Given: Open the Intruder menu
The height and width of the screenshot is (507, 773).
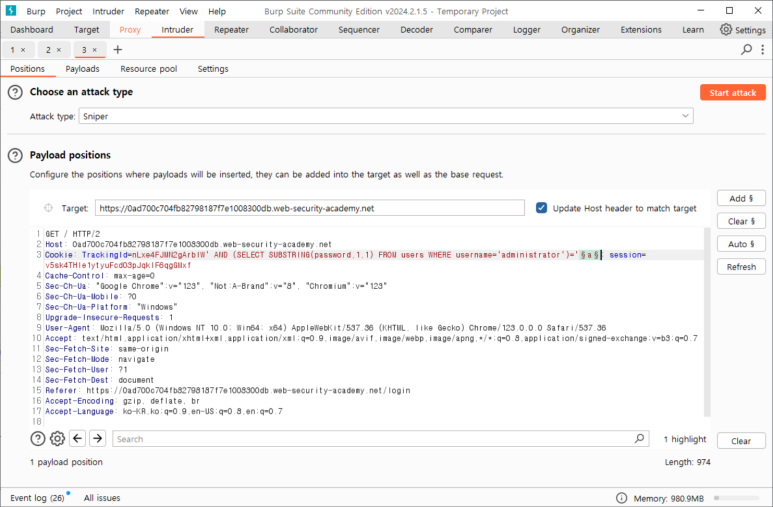Looking at the screenshot, I should [108, 11].
